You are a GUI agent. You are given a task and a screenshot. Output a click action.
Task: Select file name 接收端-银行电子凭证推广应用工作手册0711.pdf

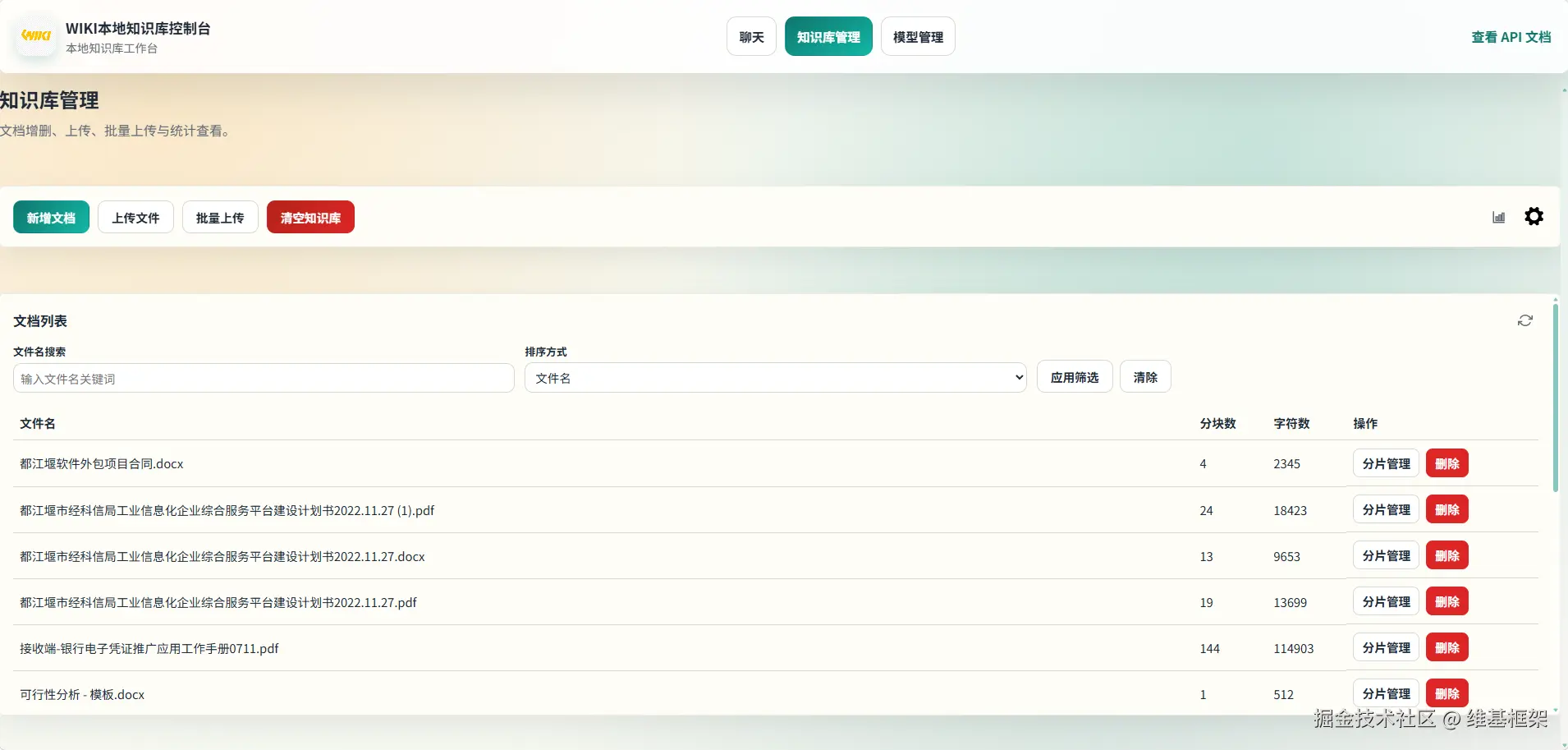149,648
